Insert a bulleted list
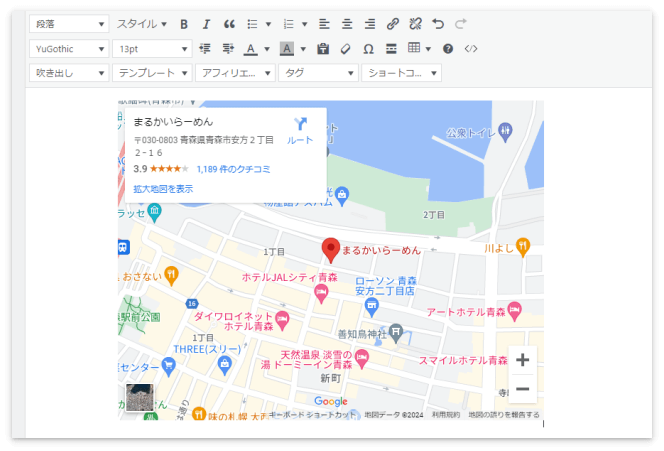 252,24
